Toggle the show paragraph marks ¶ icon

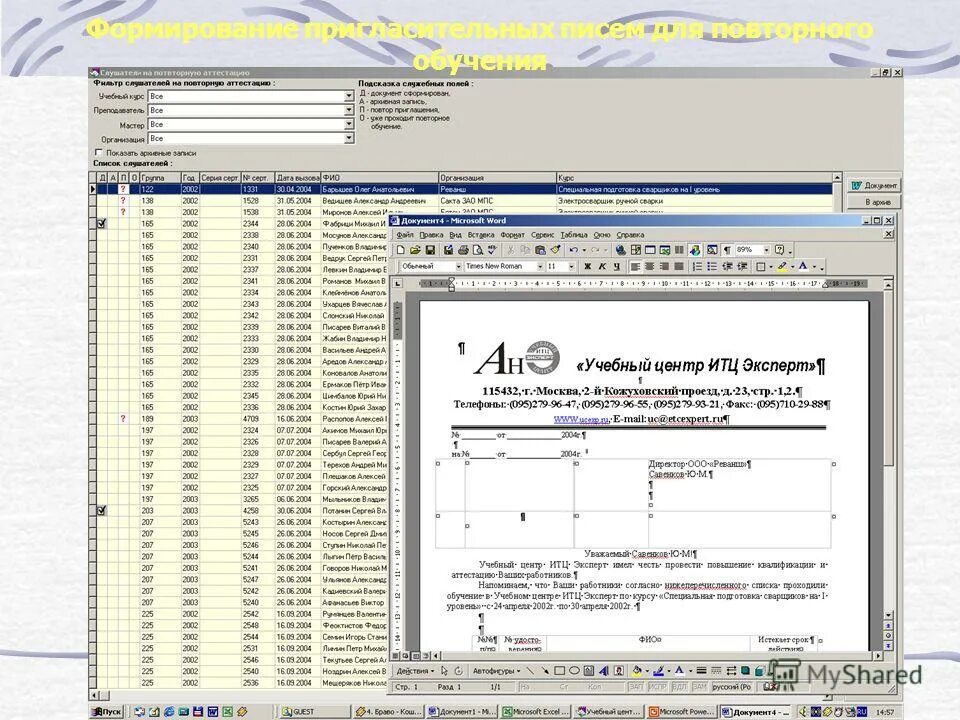point(727,250)
